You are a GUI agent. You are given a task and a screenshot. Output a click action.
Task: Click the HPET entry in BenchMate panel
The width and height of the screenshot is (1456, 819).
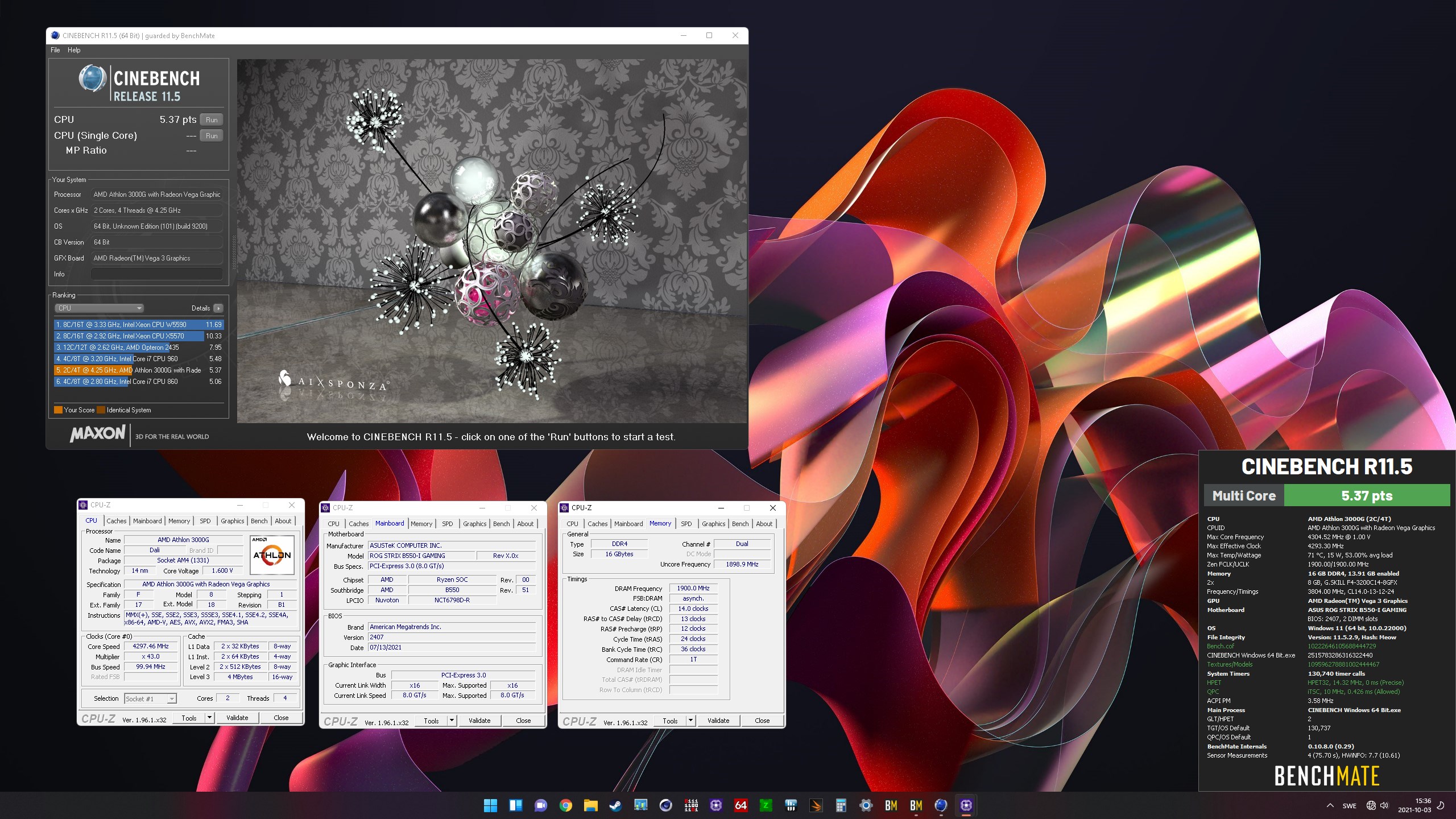point(1214,682)
